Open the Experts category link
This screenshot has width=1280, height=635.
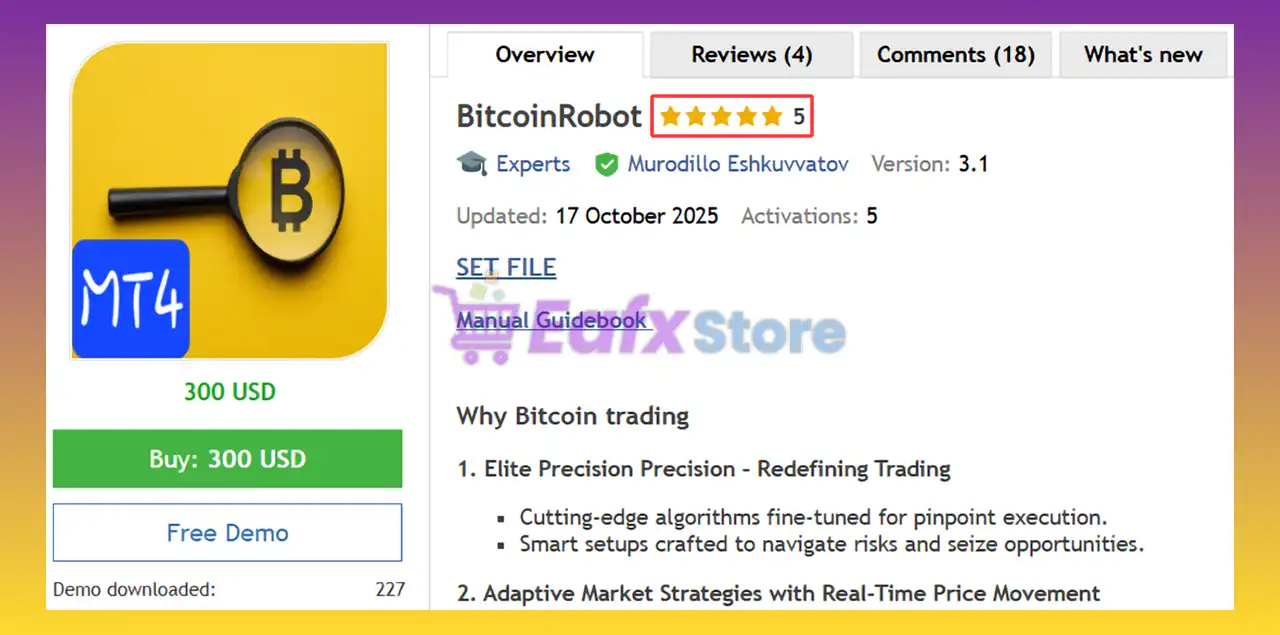533,164
